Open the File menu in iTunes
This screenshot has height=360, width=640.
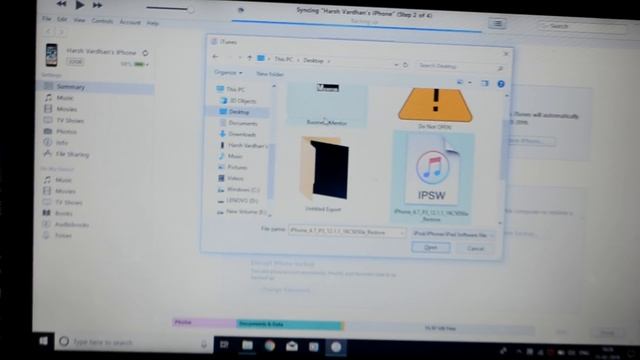(47, 19)
